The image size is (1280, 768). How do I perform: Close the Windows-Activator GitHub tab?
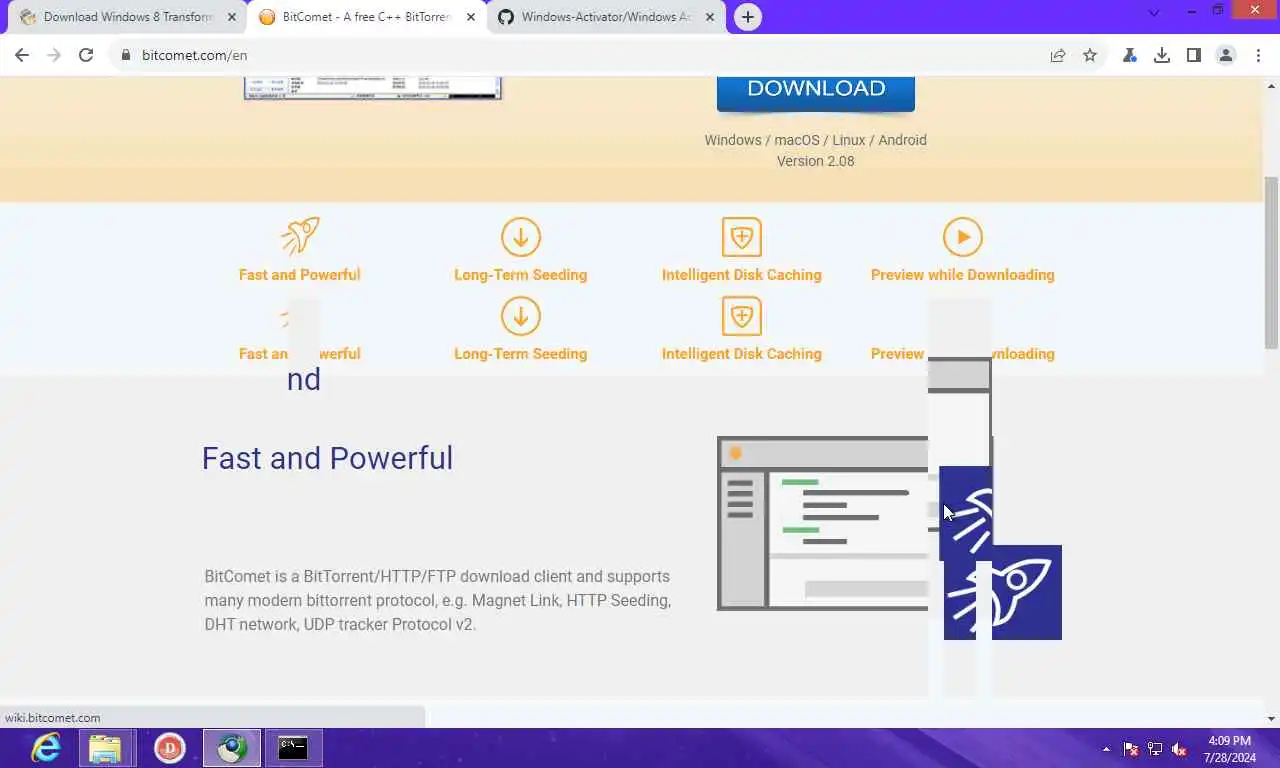pos(710,17)
